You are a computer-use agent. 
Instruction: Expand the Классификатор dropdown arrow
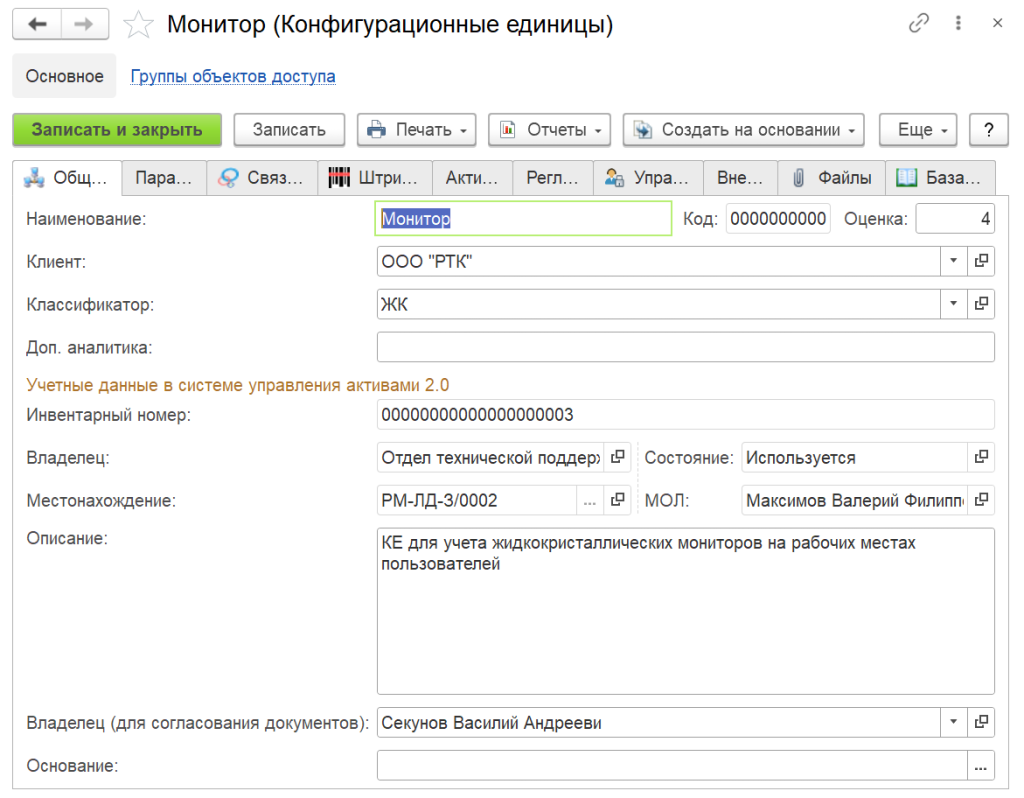[953, 304]
